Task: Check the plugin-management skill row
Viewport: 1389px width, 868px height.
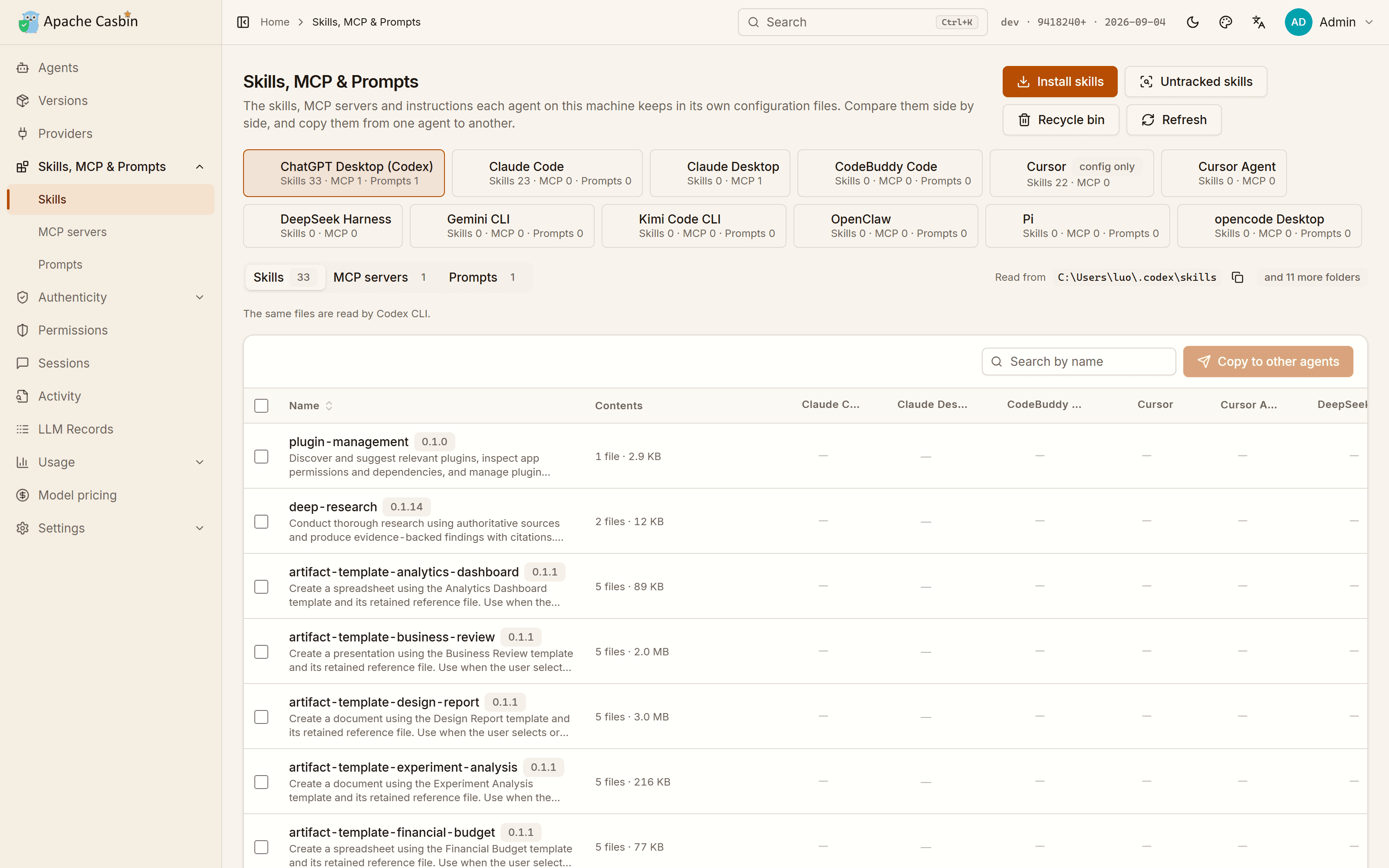Action: [261, 457]
